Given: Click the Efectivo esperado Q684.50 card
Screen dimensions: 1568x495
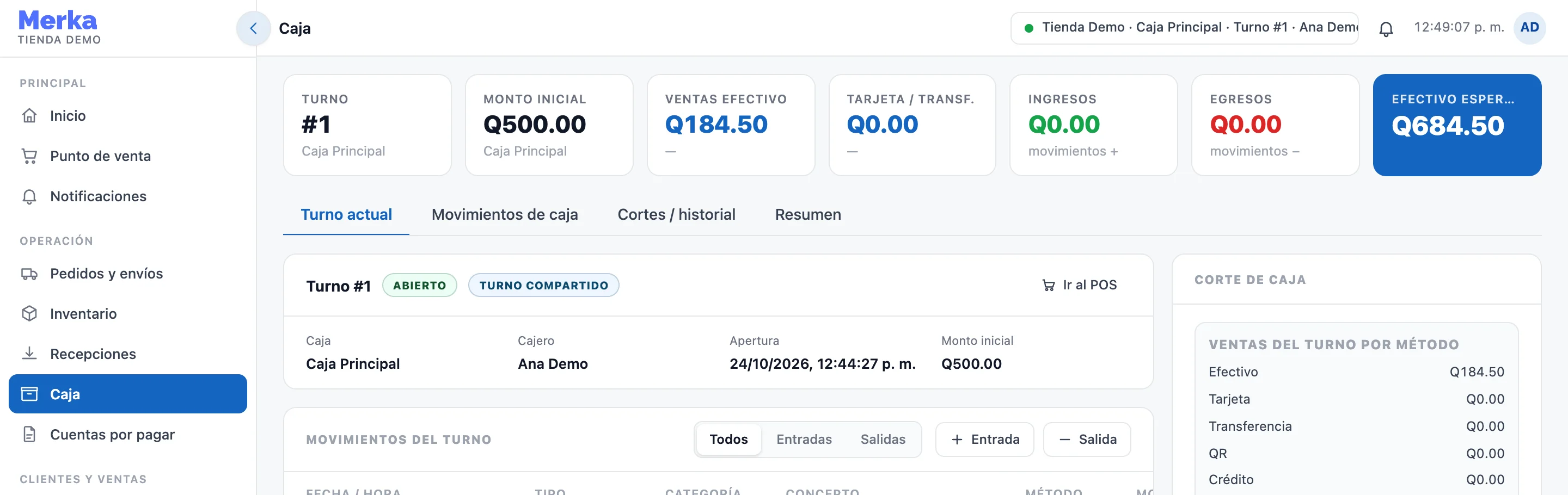Looking at the screenshot, I should [1456, 125].
